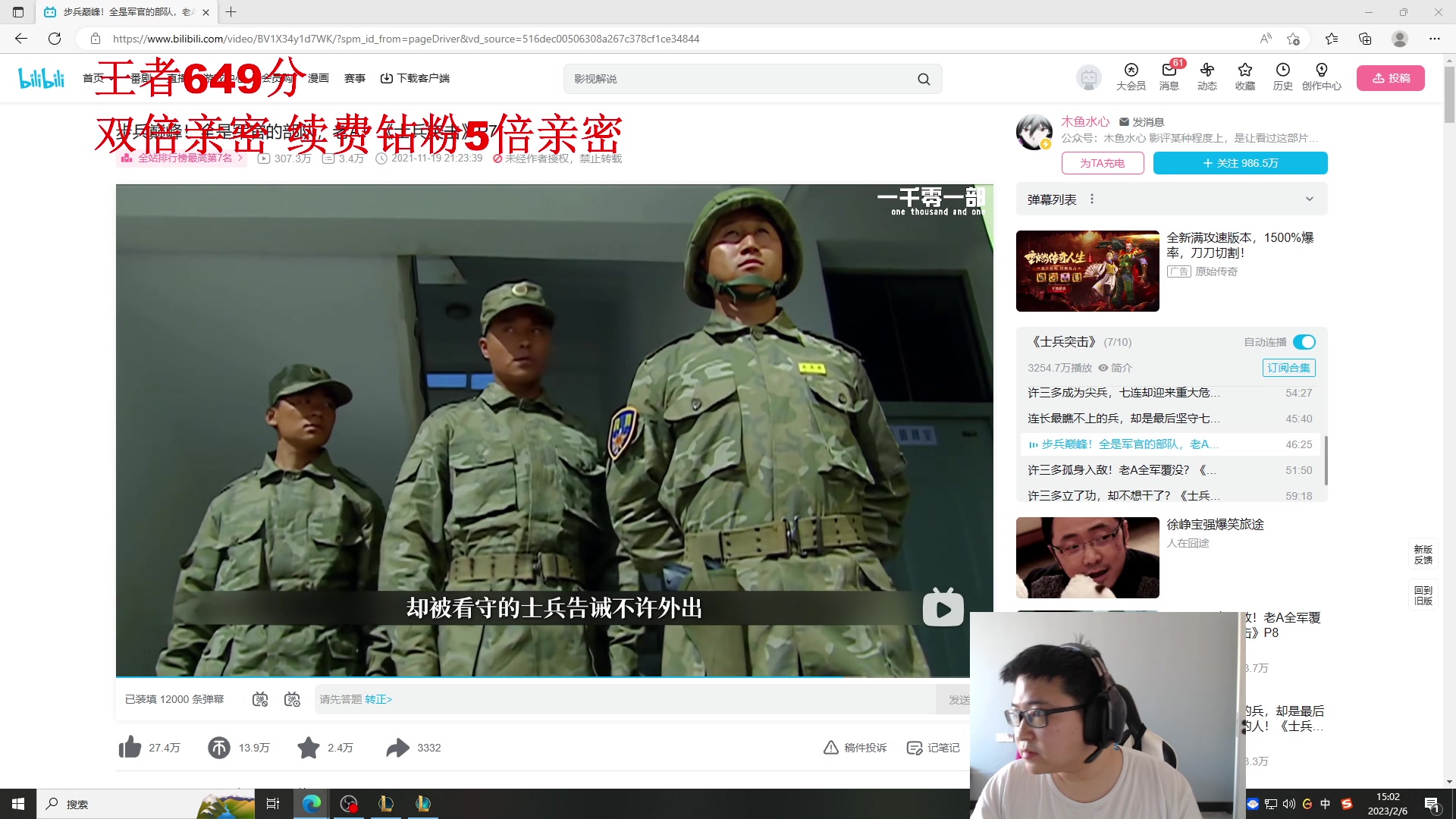Open browser settings ellipsis menu

[1434, 39]
